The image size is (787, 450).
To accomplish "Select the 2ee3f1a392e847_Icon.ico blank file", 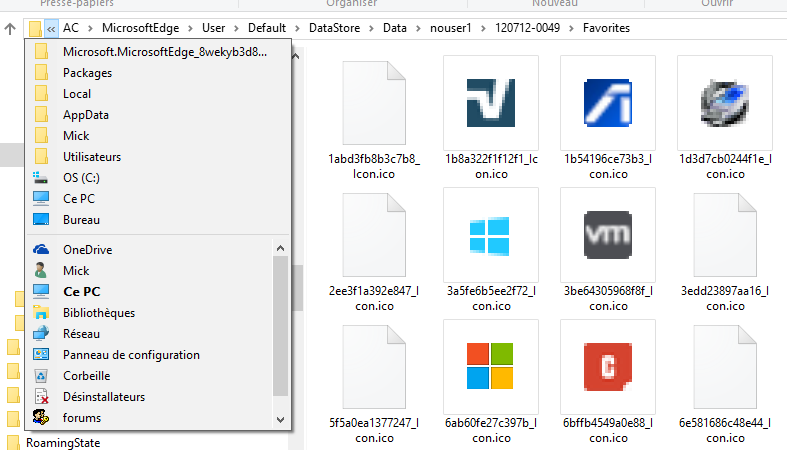I will tap(374, 235).
